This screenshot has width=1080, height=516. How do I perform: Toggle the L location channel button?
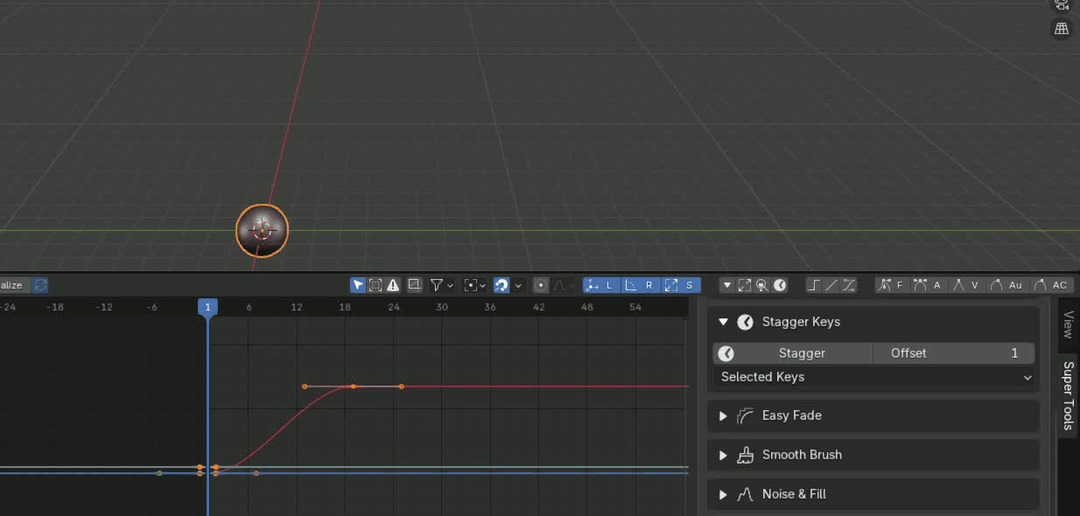(x=601, y=285)
